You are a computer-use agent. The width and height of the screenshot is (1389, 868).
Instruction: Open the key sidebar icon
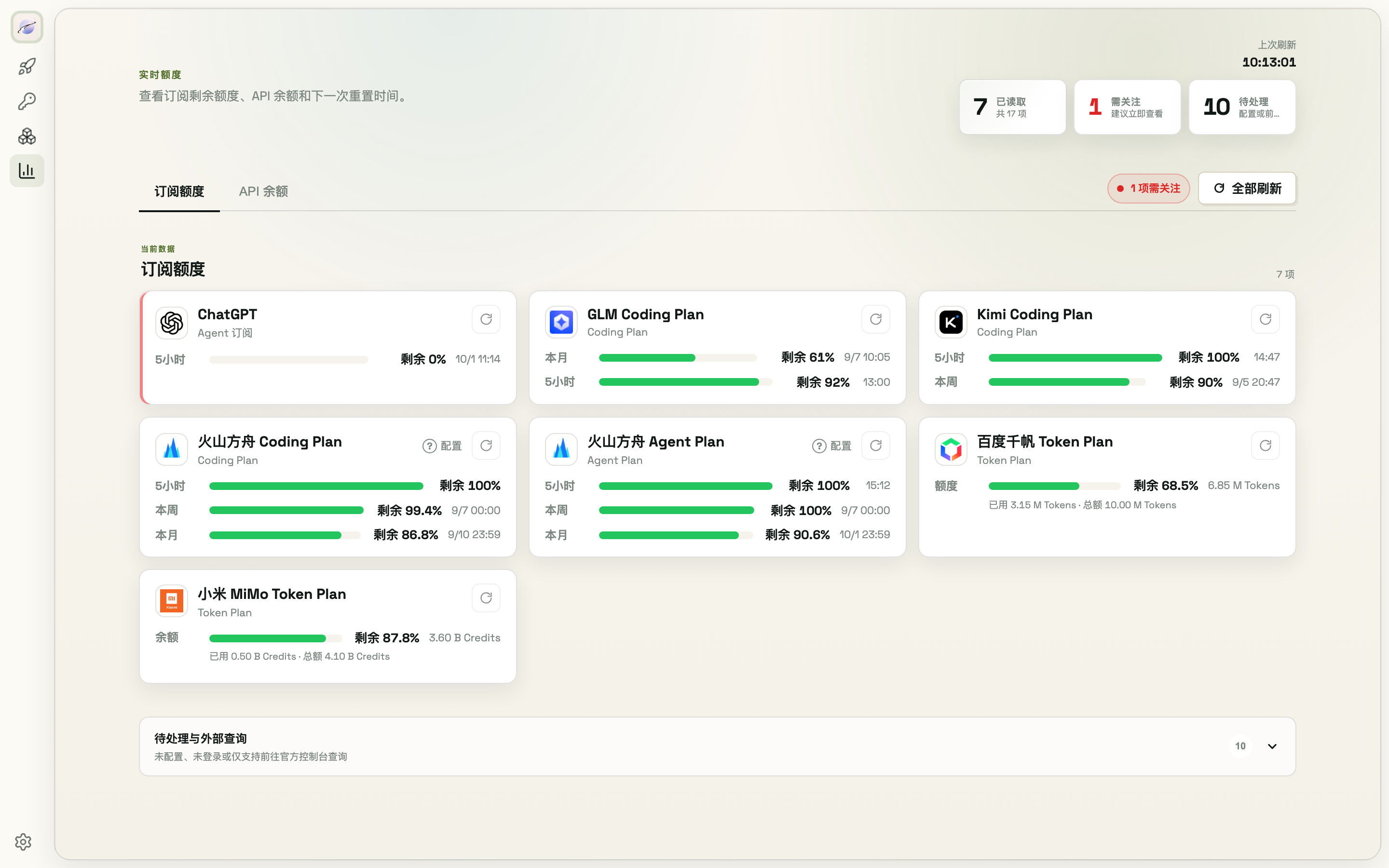tap(27, 102)
